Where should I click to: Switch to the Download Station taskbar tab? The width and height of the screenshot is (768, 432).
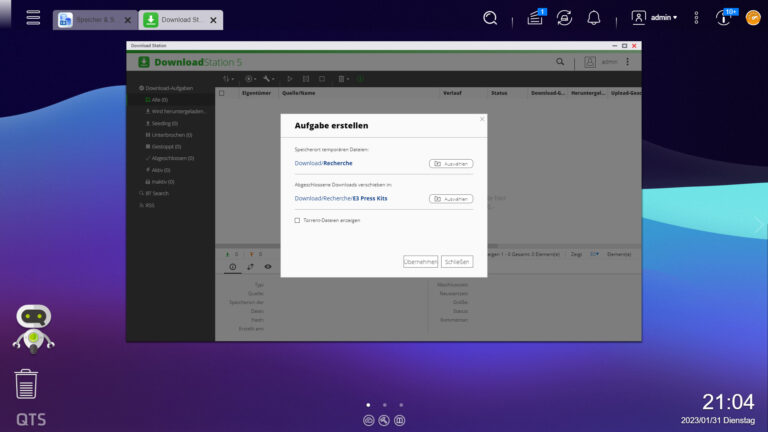click(173, 20)
